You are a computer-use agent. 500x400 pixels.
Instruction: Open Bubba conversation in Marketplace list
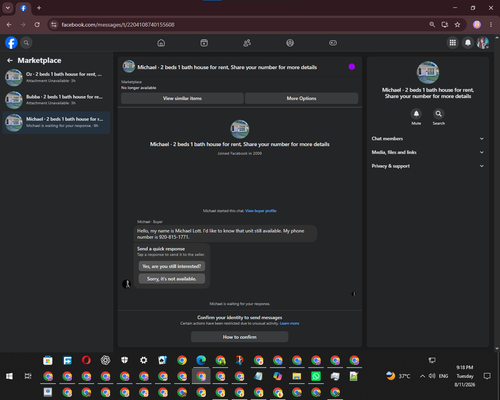pyautogui.click(x=56, y=100)
